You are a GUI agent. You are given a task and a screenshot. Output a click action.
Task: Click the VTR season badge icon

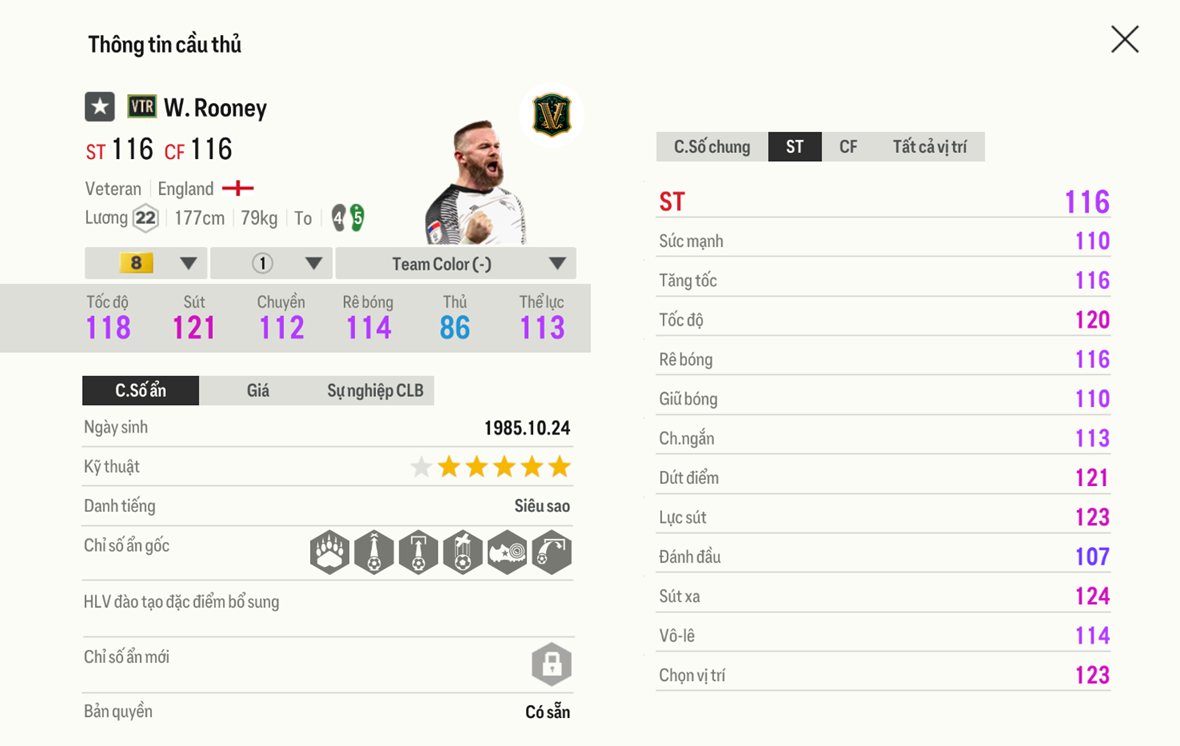(142, 107)
